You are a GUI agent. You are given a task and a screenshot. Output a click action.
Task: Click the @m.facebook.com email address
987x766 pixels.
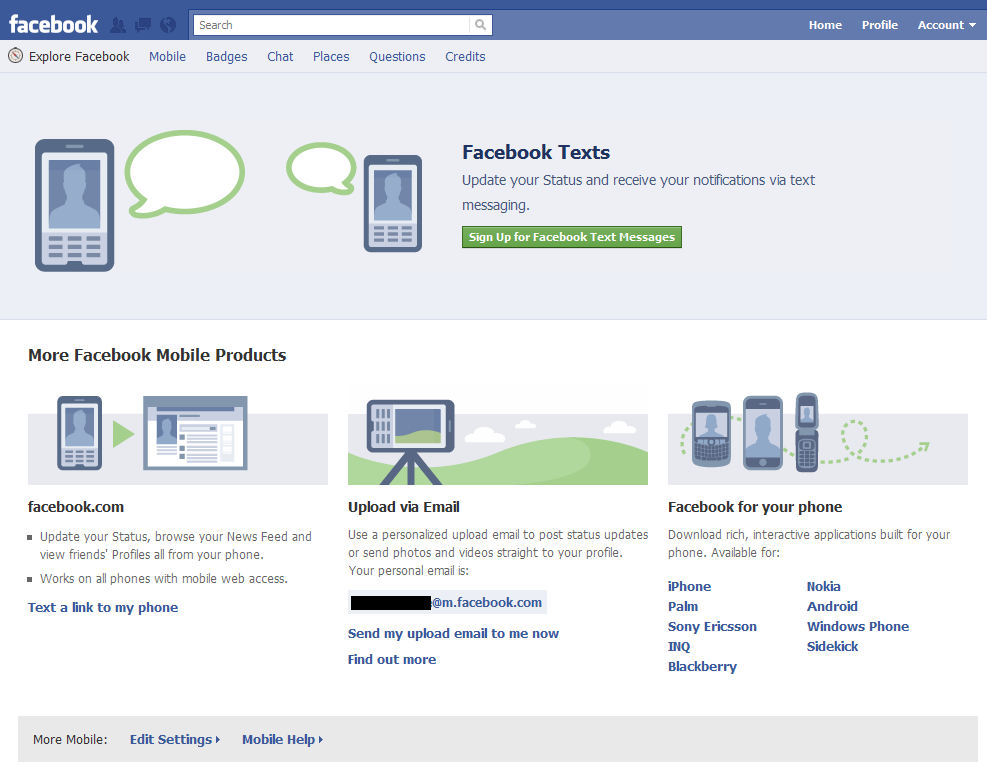[448, 602]
